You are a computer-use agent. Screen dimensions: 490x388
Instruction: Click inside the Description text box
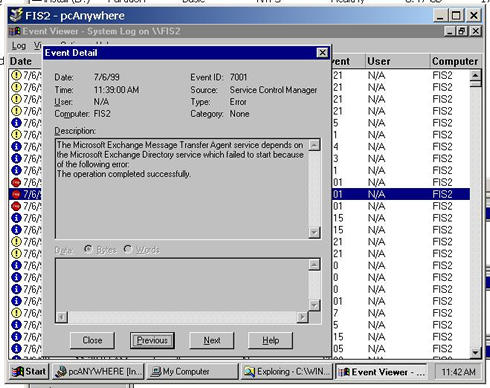182,189
